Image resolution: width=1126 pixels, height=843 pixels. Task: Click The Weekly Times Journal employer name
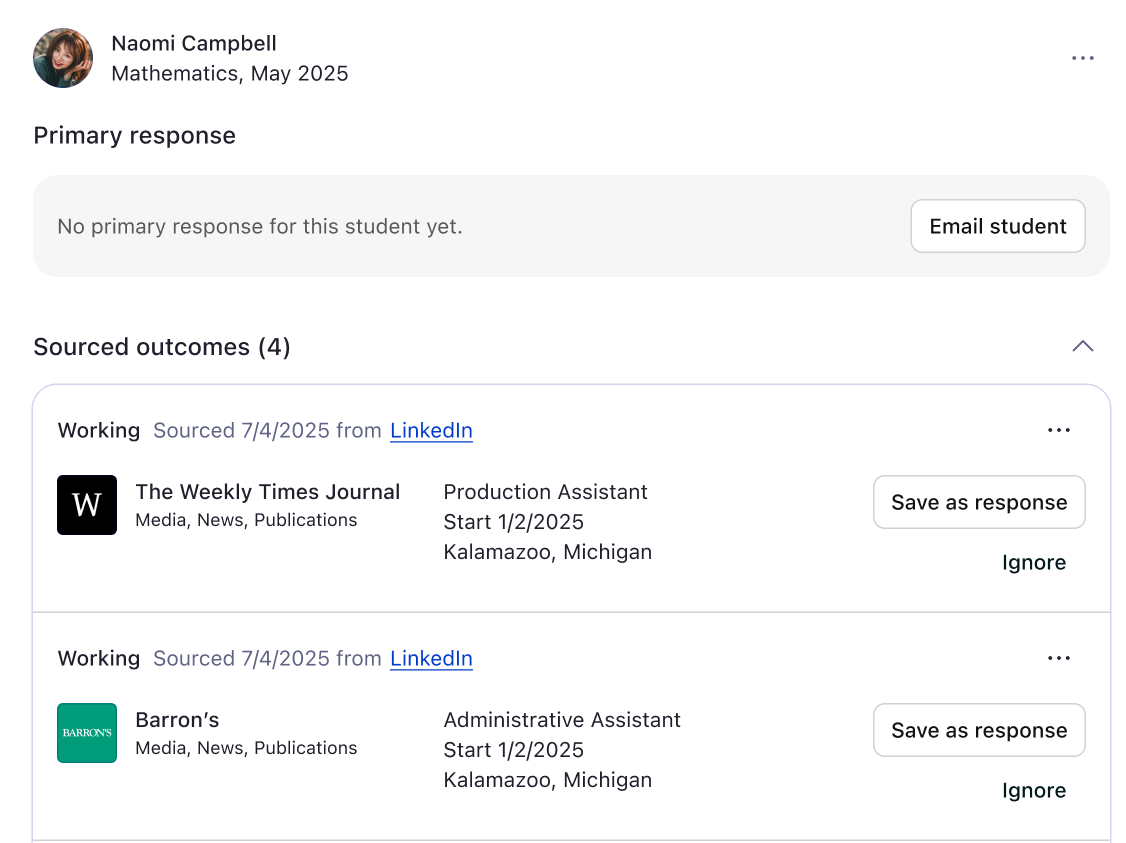(x=267, y=491)
